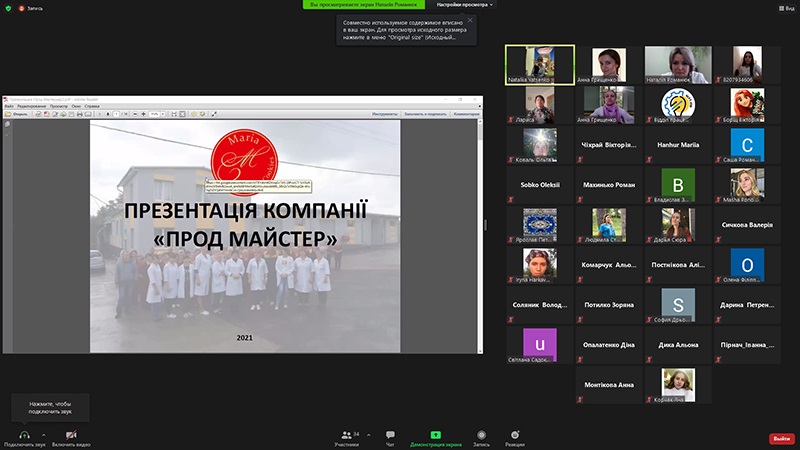This screenshot has height=450, width=800.
Task: Open the Participants panel icon
Action: tap(348, 434)
